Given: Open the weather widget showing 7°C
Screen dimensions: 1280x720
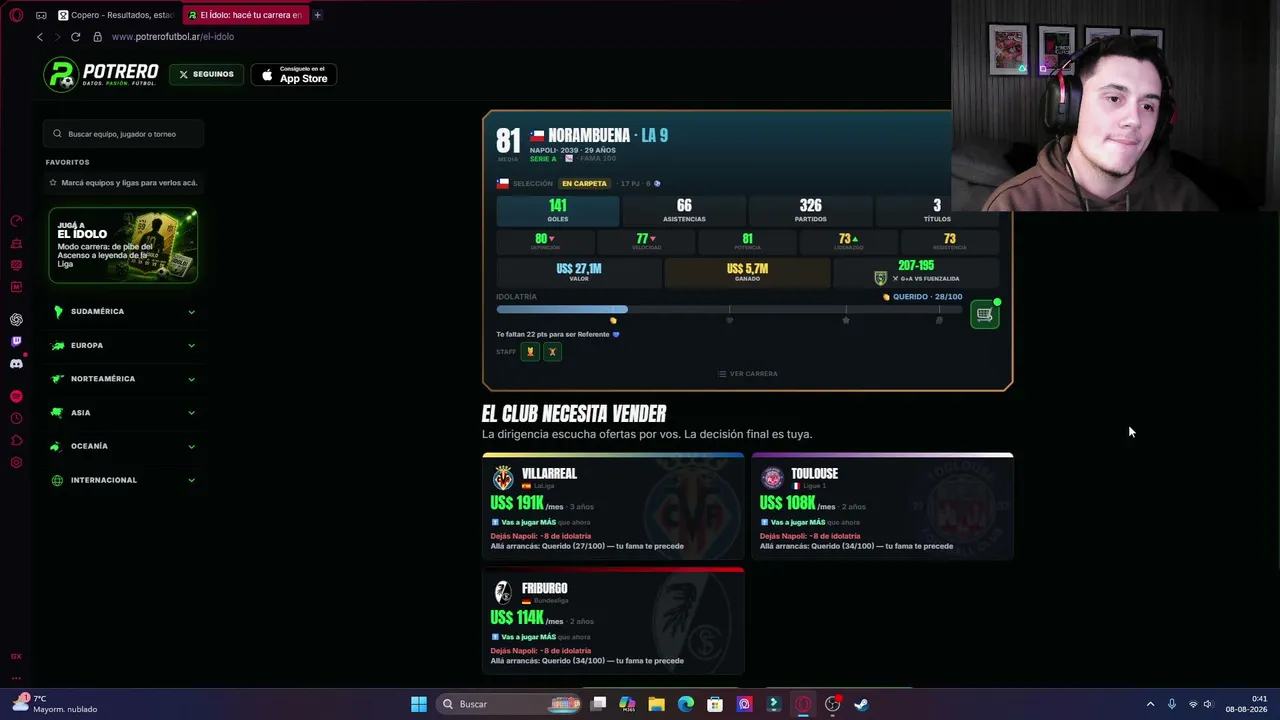Looking at the screenshot, I should pos(55,704).
